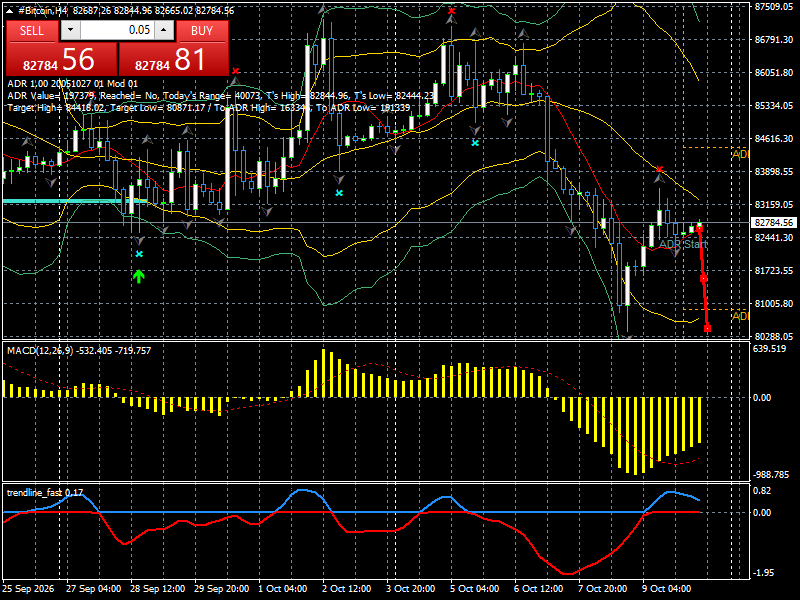
Task: Click the BUY button
Action: coord(202,31)
